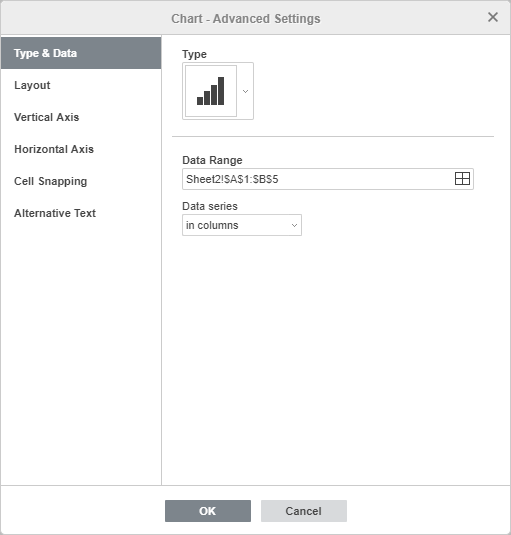Close the Chart Advanced Settings dialog
This screenshot has width=511, height=535.
tap(493, 17)
